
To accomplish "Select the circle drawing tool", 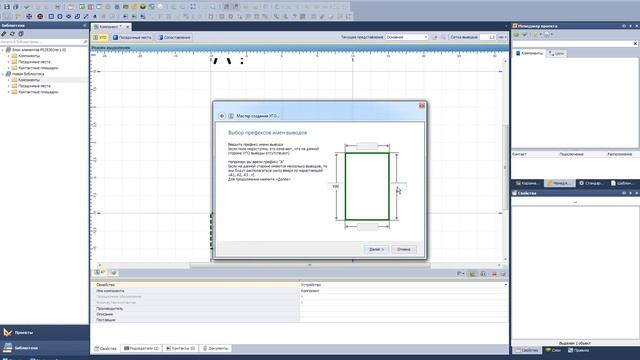I will [x=60, y=16].
